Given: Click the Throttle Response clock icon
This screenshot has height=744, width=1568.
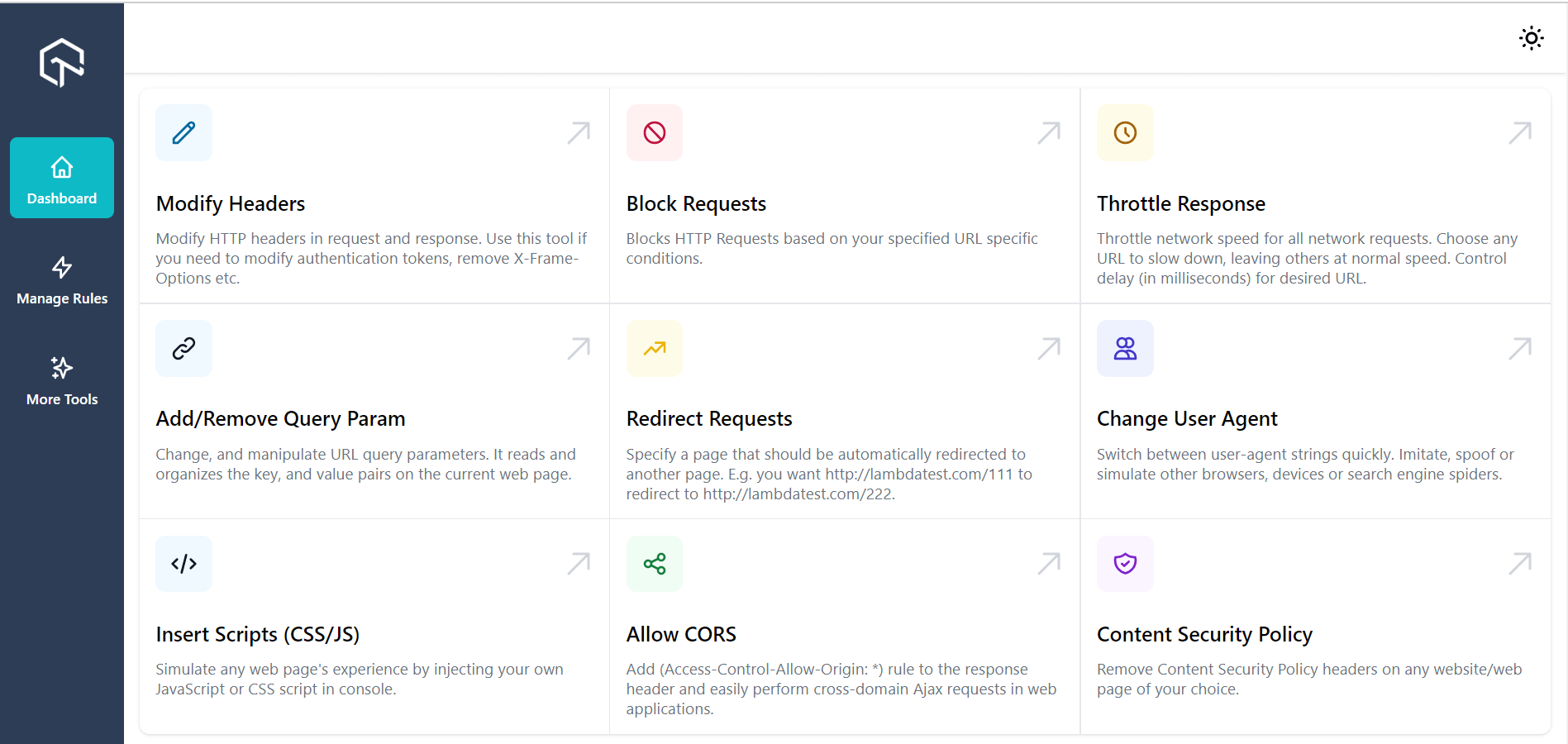Looking at the screenshot, I should click(1125, 133).
